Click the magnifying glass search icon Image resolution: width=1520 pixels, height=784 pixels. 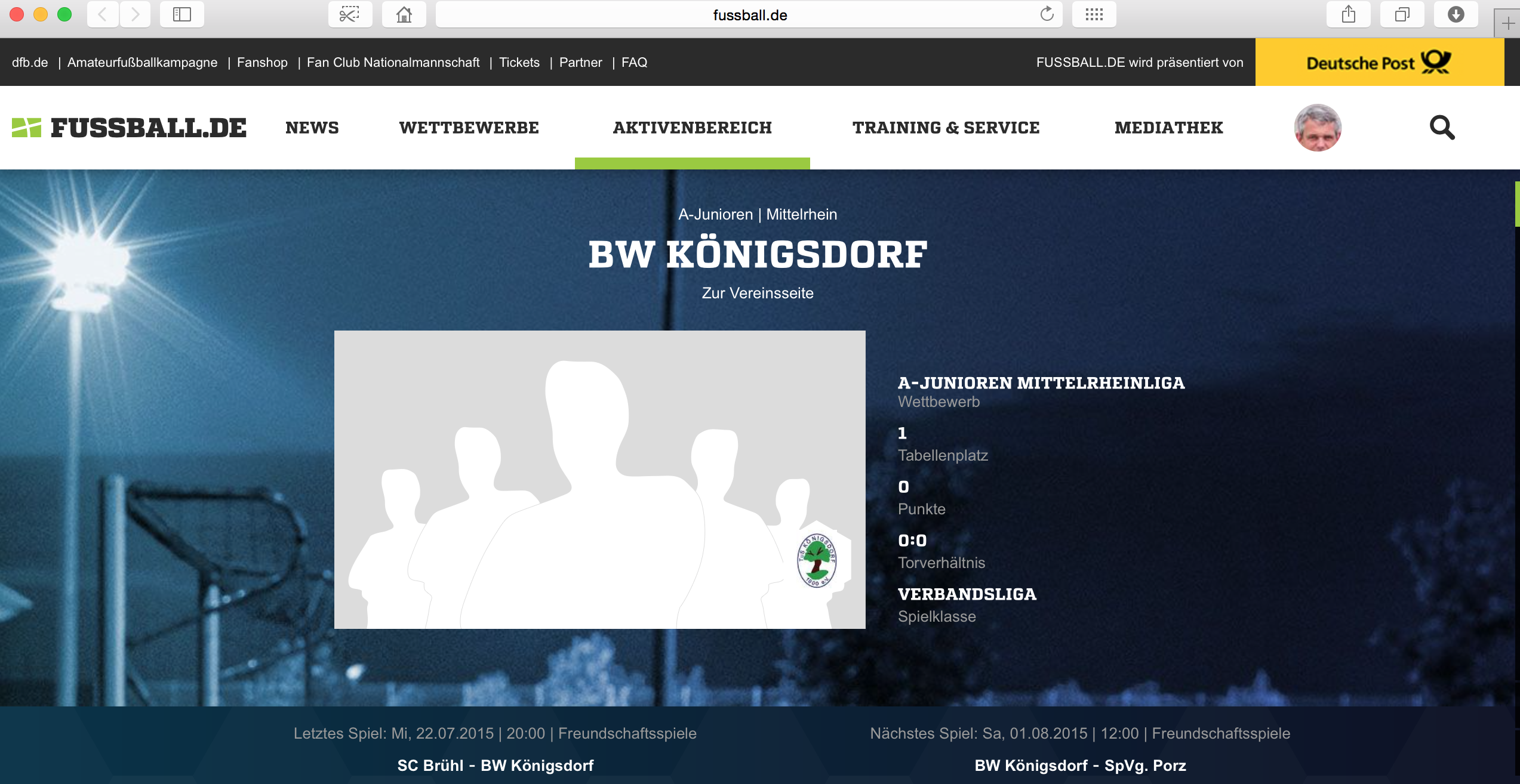(1442, 128)
